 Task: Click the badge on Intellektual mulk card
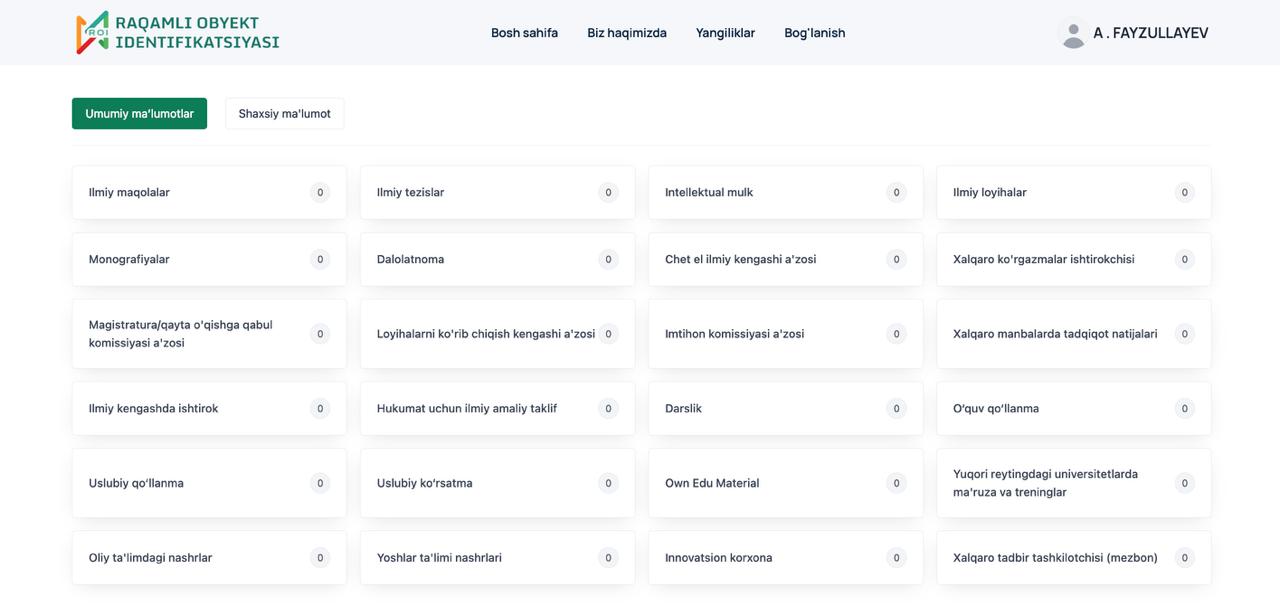[896, 192]
